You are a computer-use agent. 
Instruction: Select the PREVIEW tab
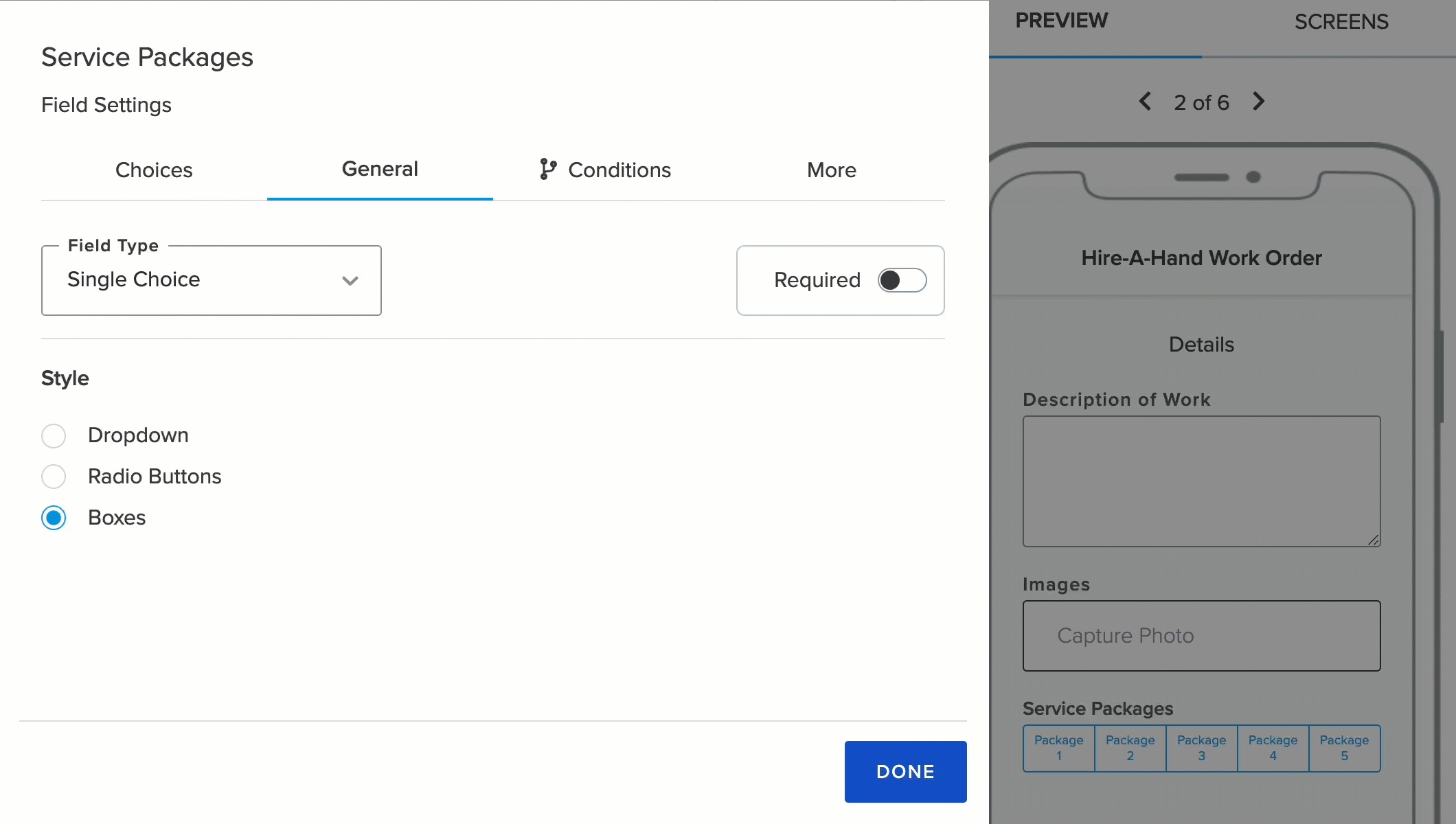[1060, 20]
